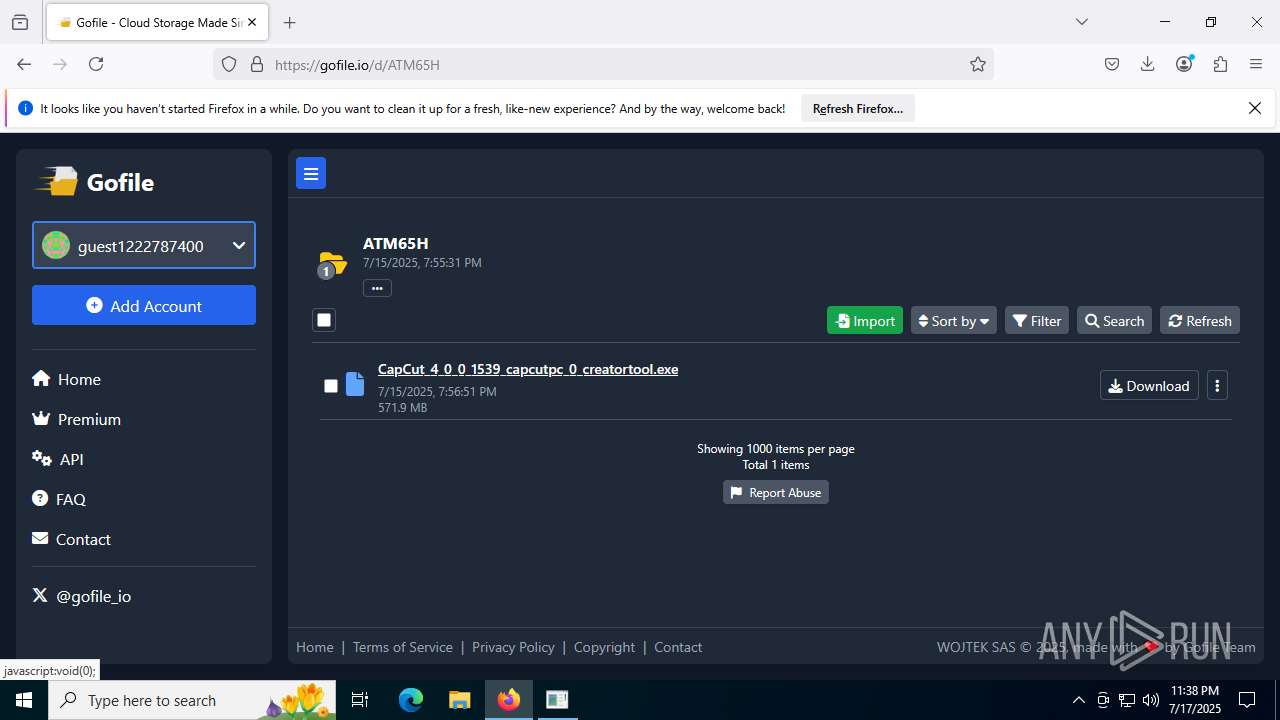Open API in the sidebar

(x=58, y=459)
